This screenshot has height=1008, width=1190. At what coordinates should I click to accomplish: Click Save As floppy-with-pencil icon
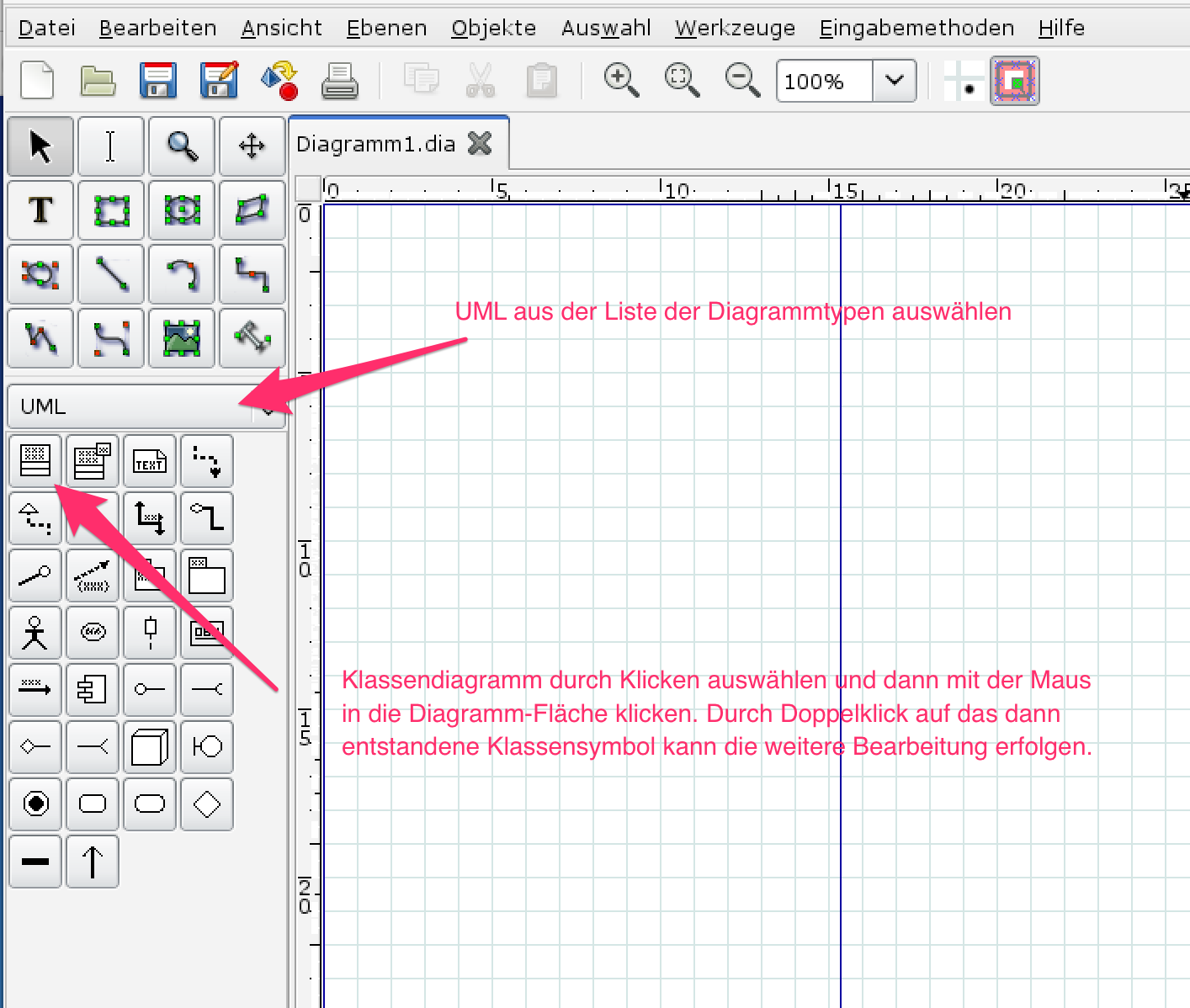(219, 81)
